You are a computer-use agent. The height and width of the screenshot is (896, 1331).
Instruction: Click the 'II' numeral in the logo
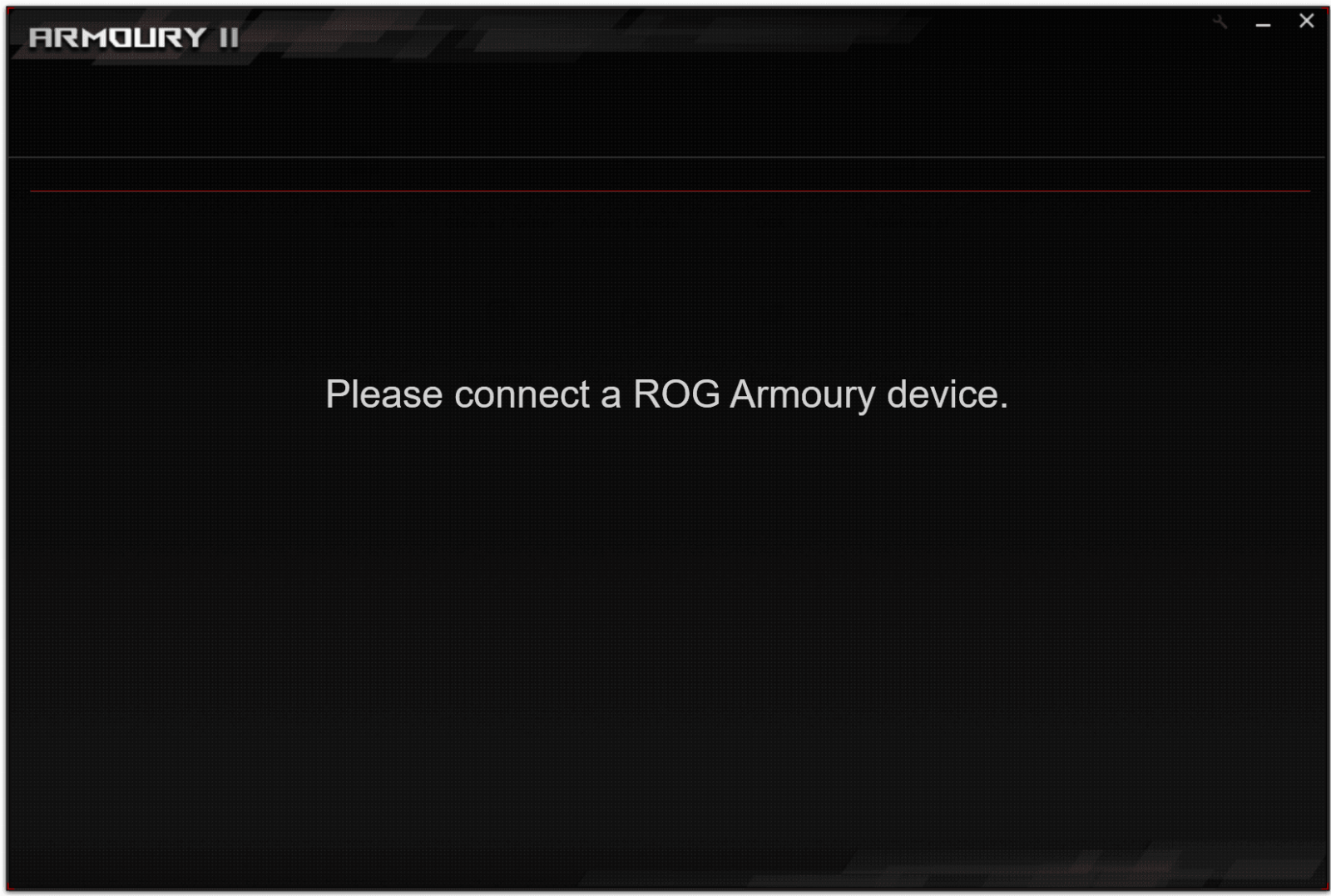click(x=229, y=37)
